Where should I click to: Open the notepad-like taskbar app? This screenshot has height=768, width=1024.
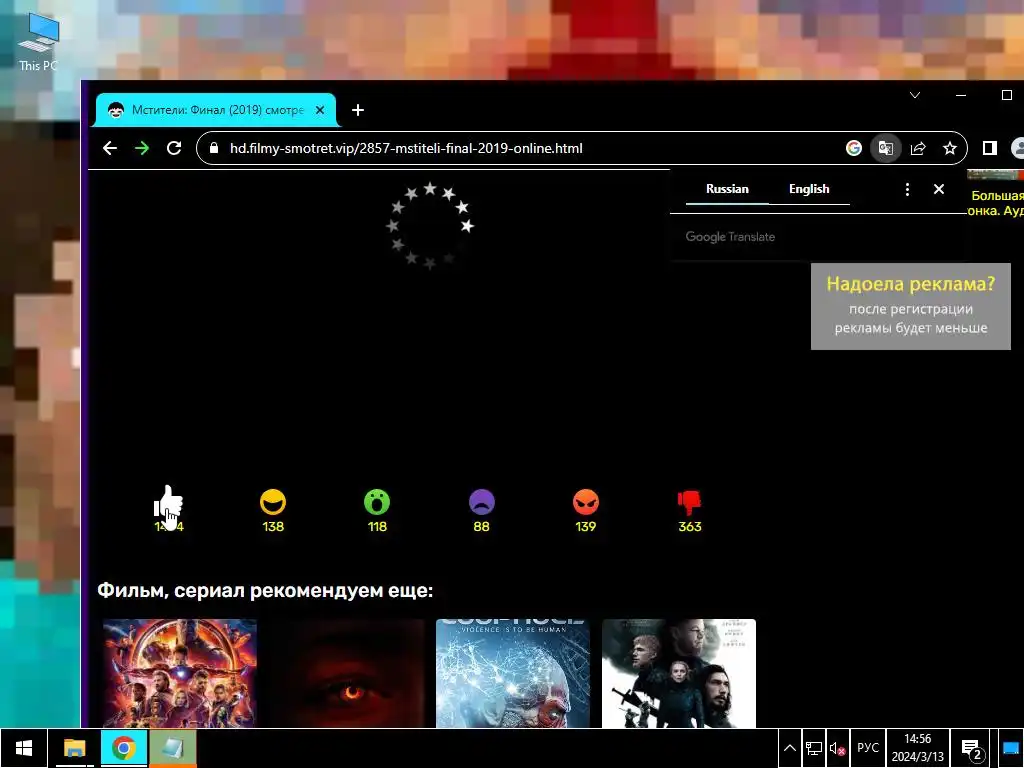172,748
